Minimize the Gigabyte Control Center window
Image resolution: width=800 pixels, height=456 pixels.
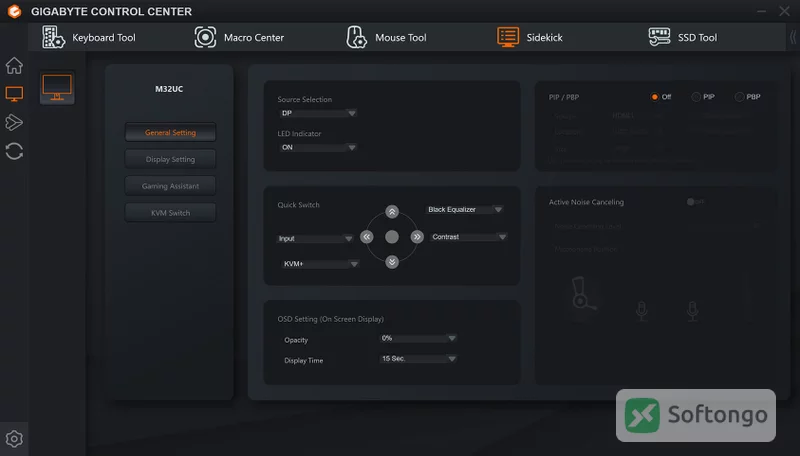(761, 11)
